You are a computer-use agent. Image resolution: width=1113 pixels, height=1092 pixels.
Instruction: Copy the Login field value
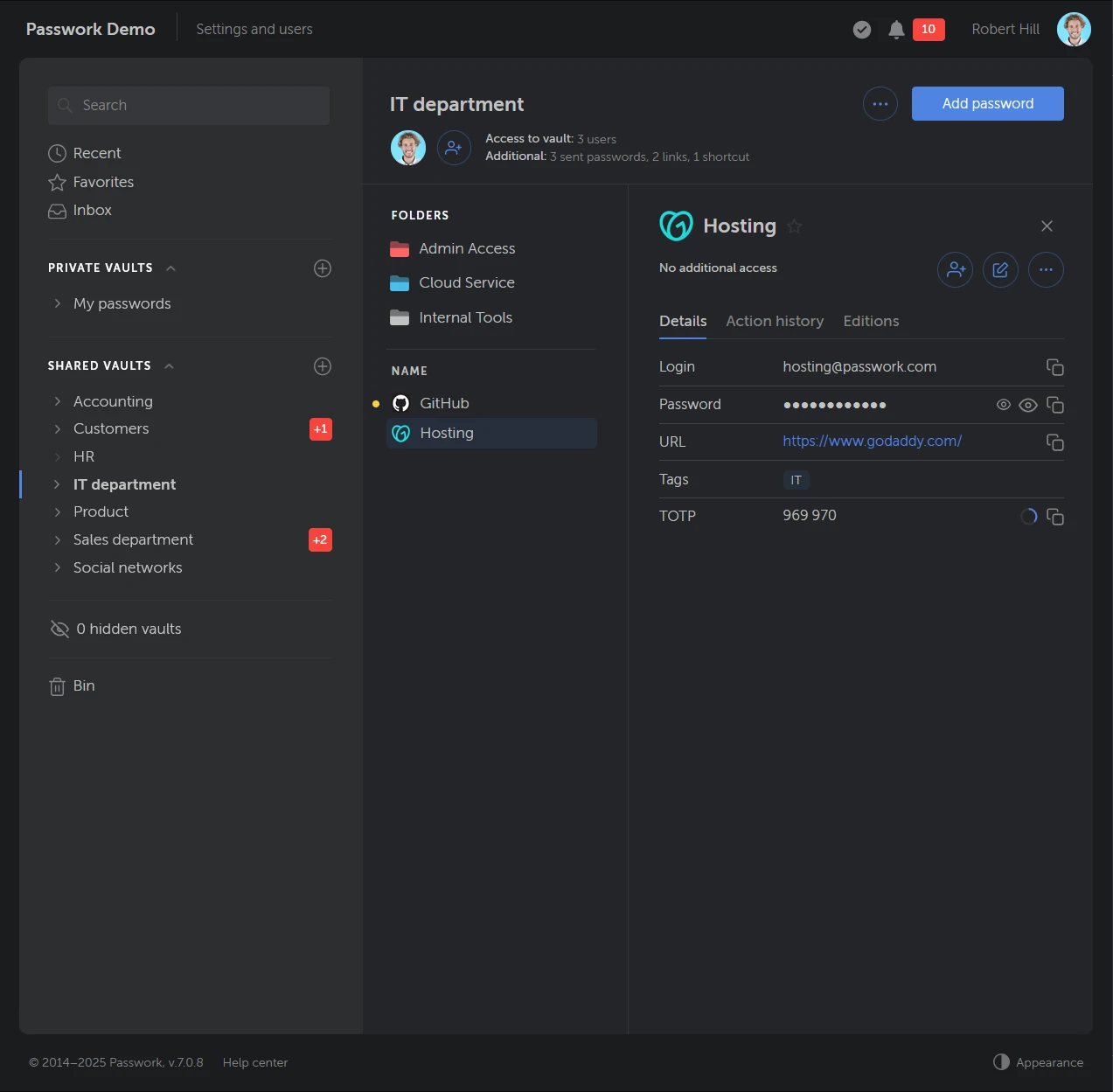pyautogui.click(x=1055, y=367)
